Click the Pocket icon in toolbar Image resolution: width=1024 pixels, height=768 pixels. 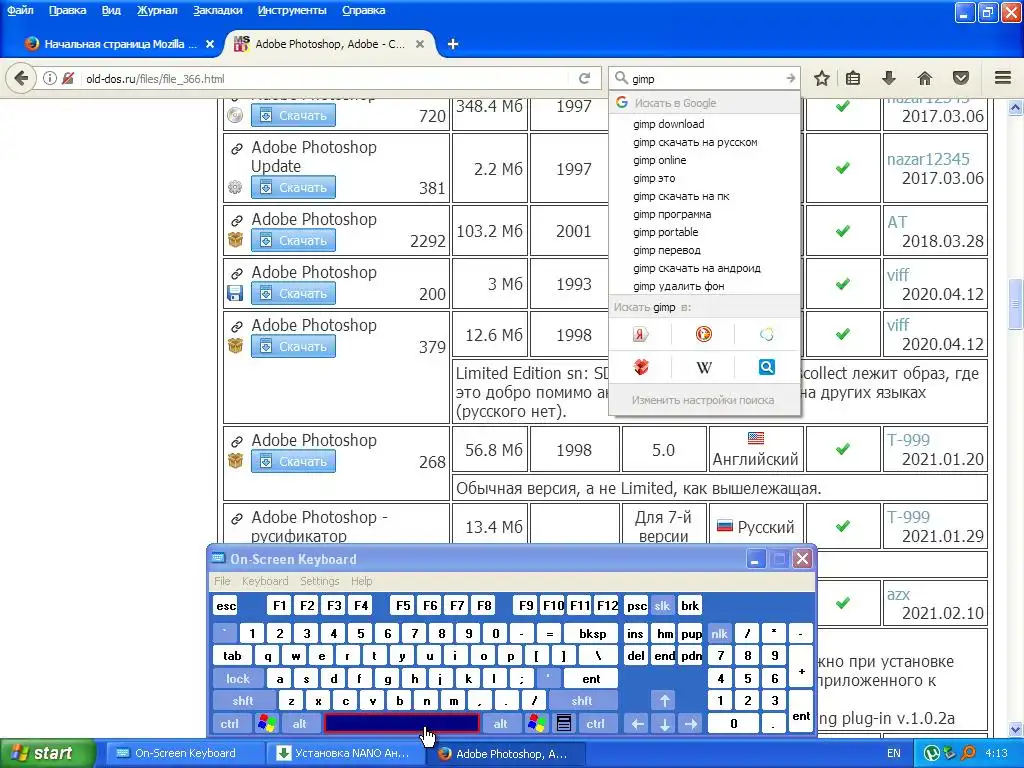[961, 78]
